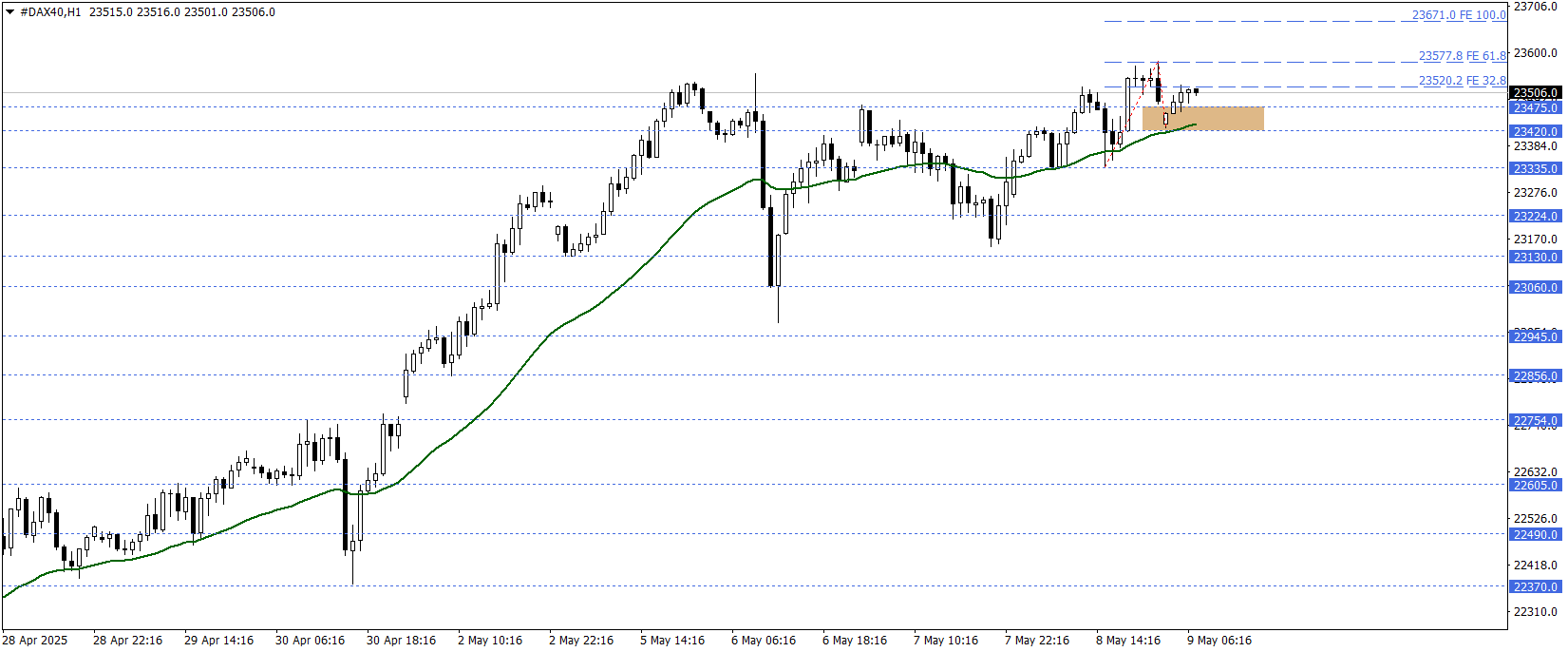The image size is (1568, 652).
Task: Click the 23335.0 horizontal level label
Action: click(x=1535, y=168)
